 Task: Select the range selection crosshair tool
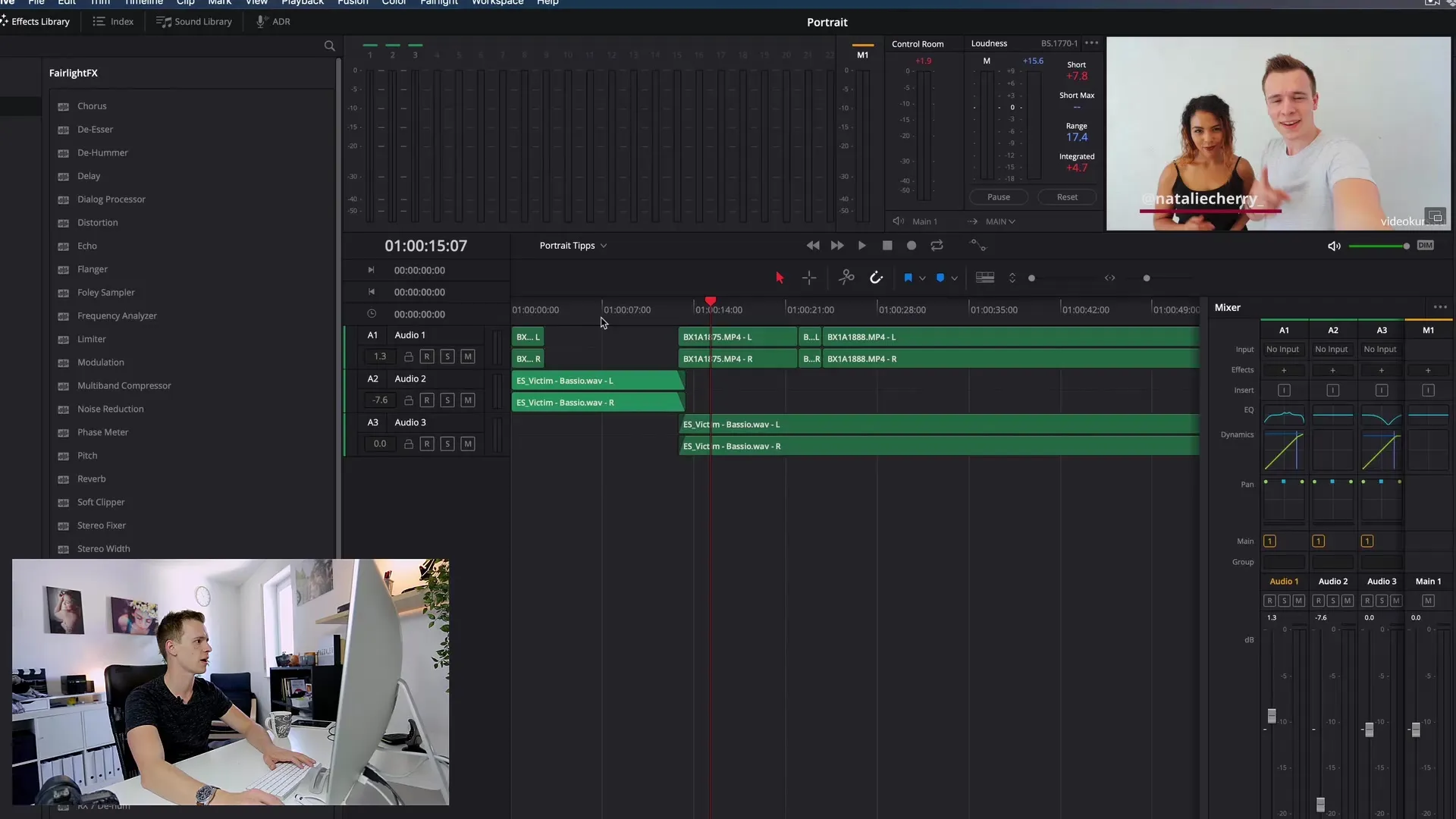pos(809,278)
